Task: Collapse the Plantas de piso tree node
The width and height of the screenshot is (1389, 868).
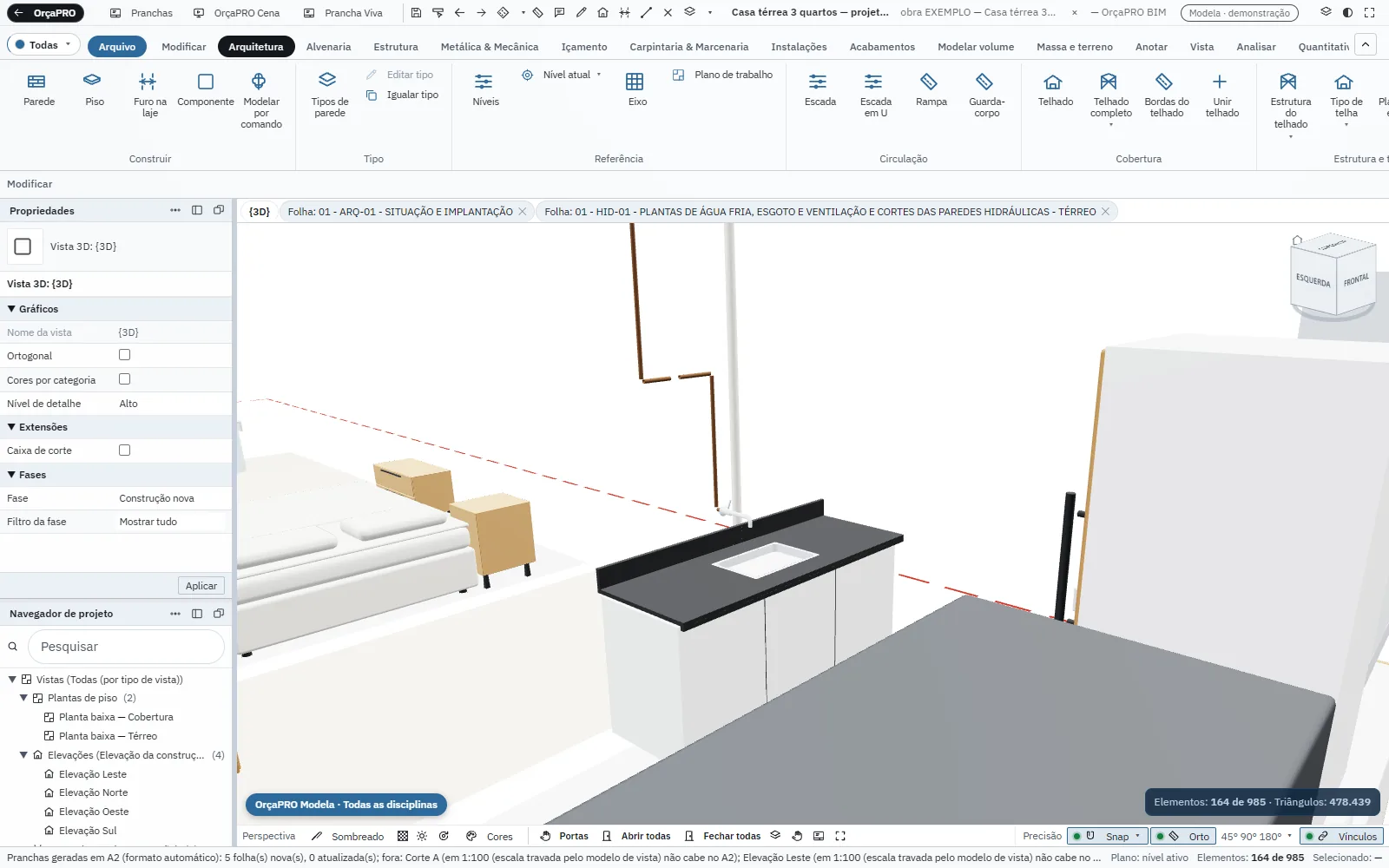Action: [23, 698]
